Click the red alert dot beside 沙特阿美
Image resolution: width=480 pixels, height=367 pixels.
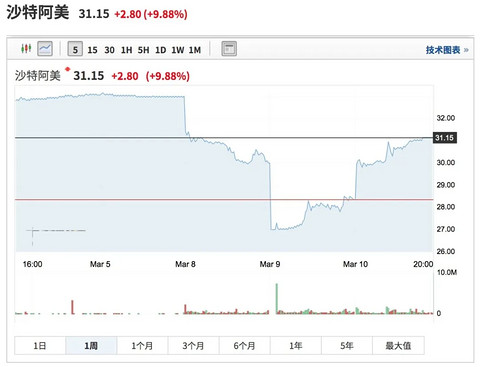click(68, 69)
